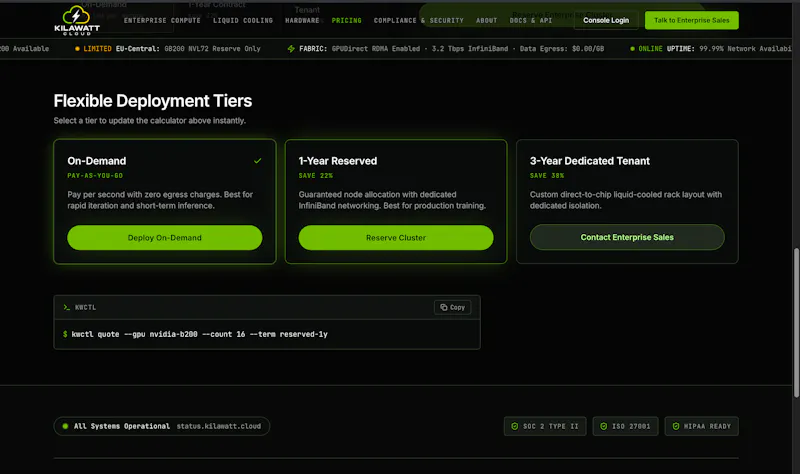
Task: Click the KWCTL terminal prompt icon
Action: (x=66, y=307)
